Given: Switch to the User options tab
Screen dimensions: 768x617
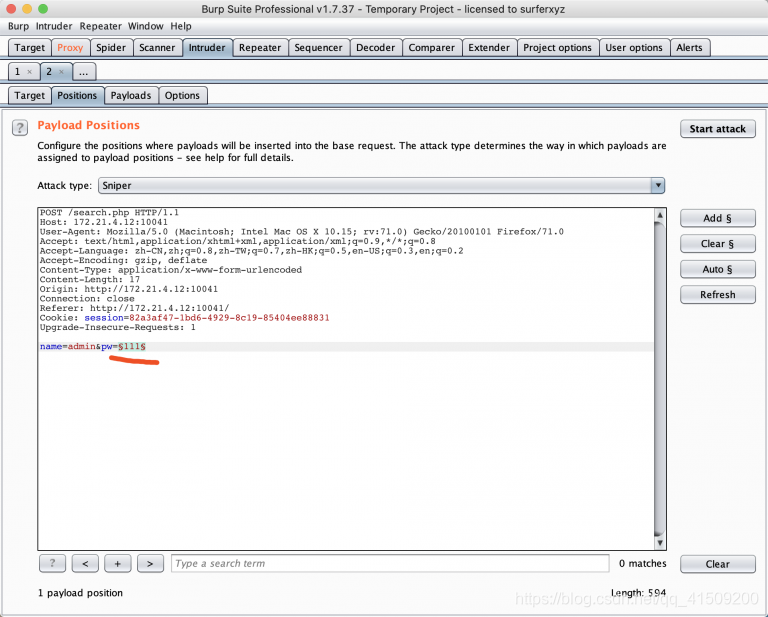Looking at the screenshot, I should pos(634,47).
